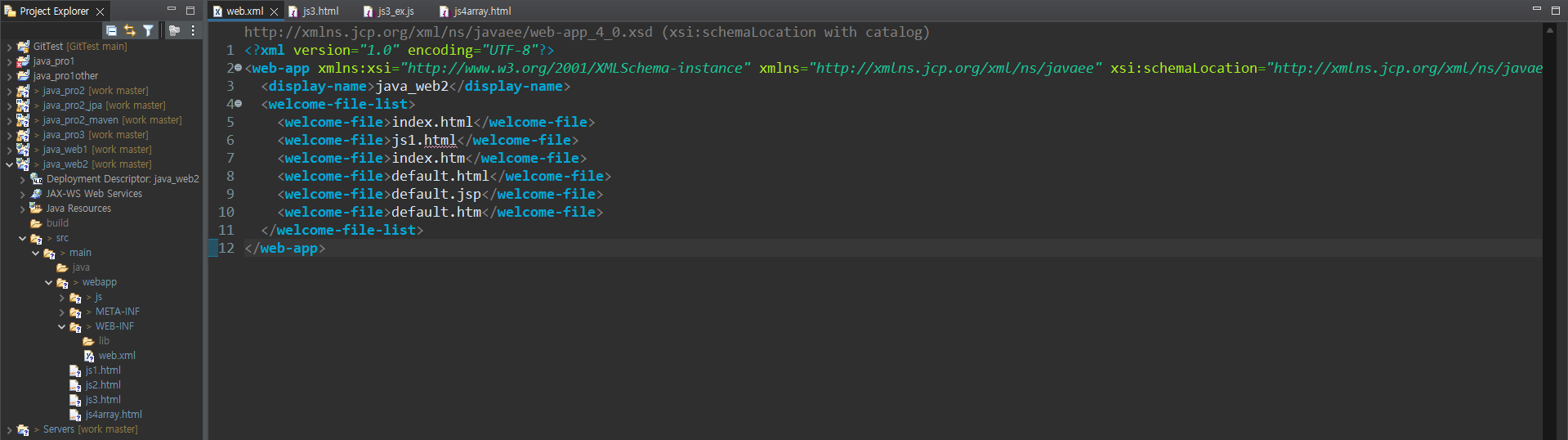Viewport: 1568px width, 440px height.
Task: Fold the welcome-file-list element at line 4
Action: pyautogui.click(x=238, y=104)
